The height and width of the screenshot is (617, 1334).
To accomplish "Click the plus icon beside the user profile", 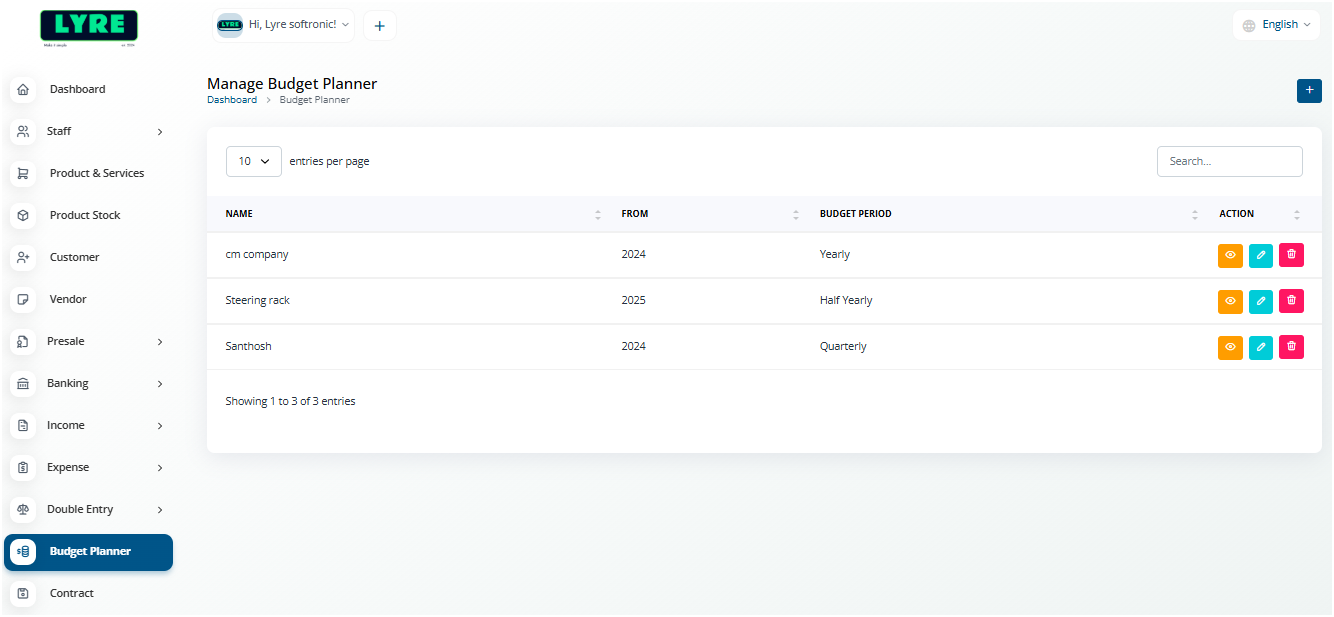I will (380, 26).
